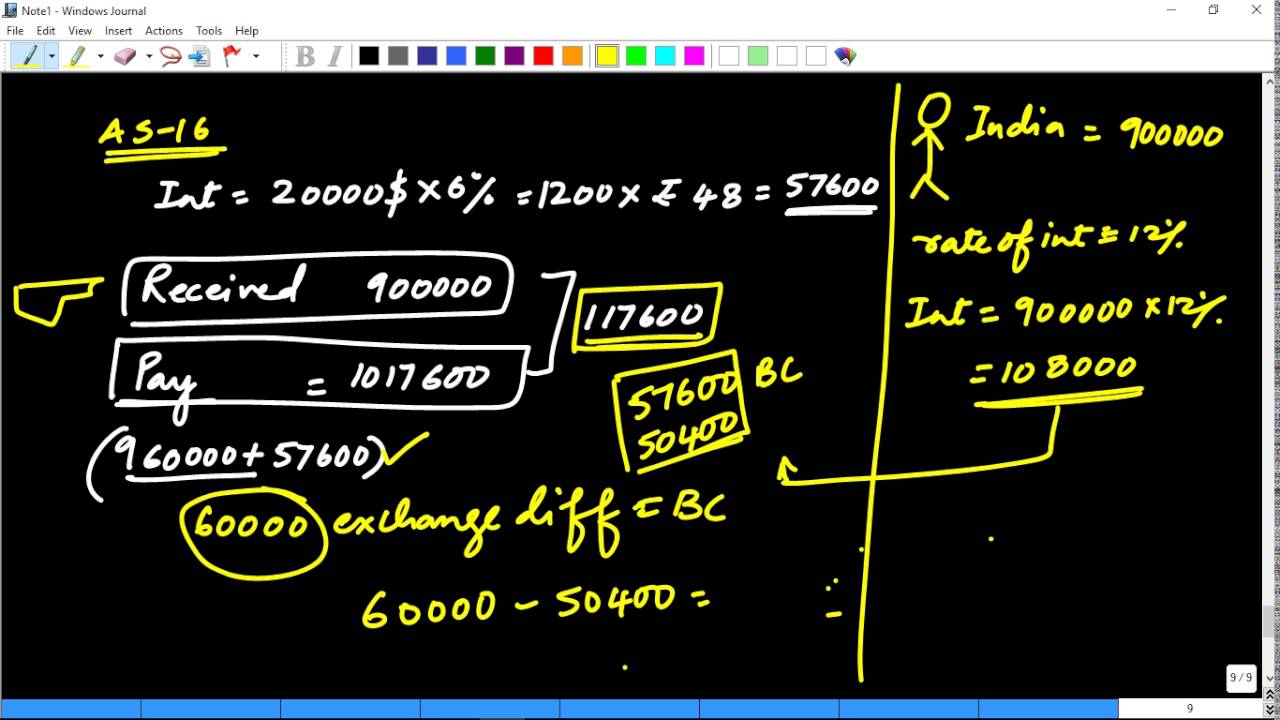The image size is (1280, 720).
Task: Open the Flag options dropdown arrow
Action: point(256,56)
